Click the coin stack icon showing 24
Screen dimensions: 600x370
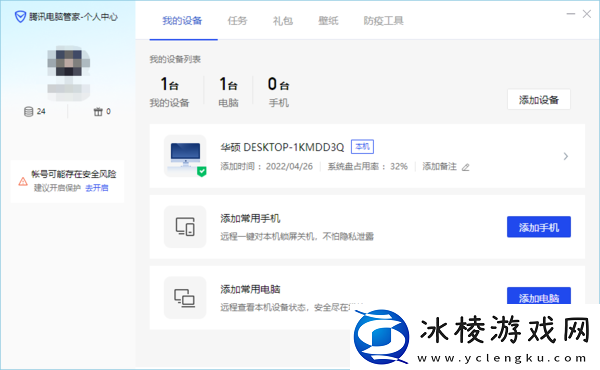click(x=28, y=111)
